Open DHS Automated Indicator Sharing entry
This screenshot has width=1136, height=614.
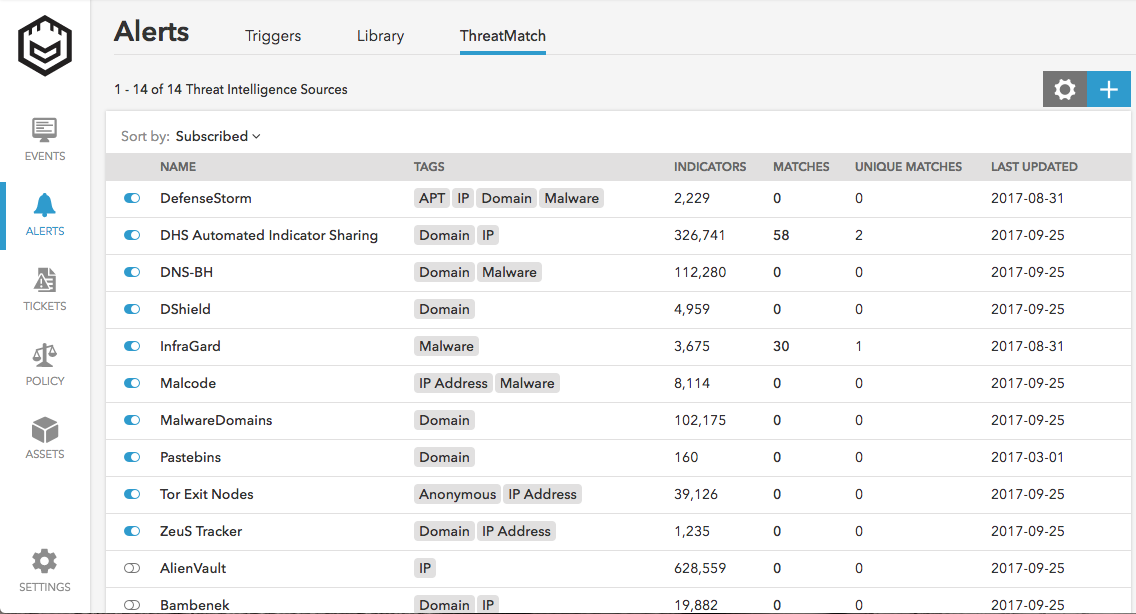269,235
